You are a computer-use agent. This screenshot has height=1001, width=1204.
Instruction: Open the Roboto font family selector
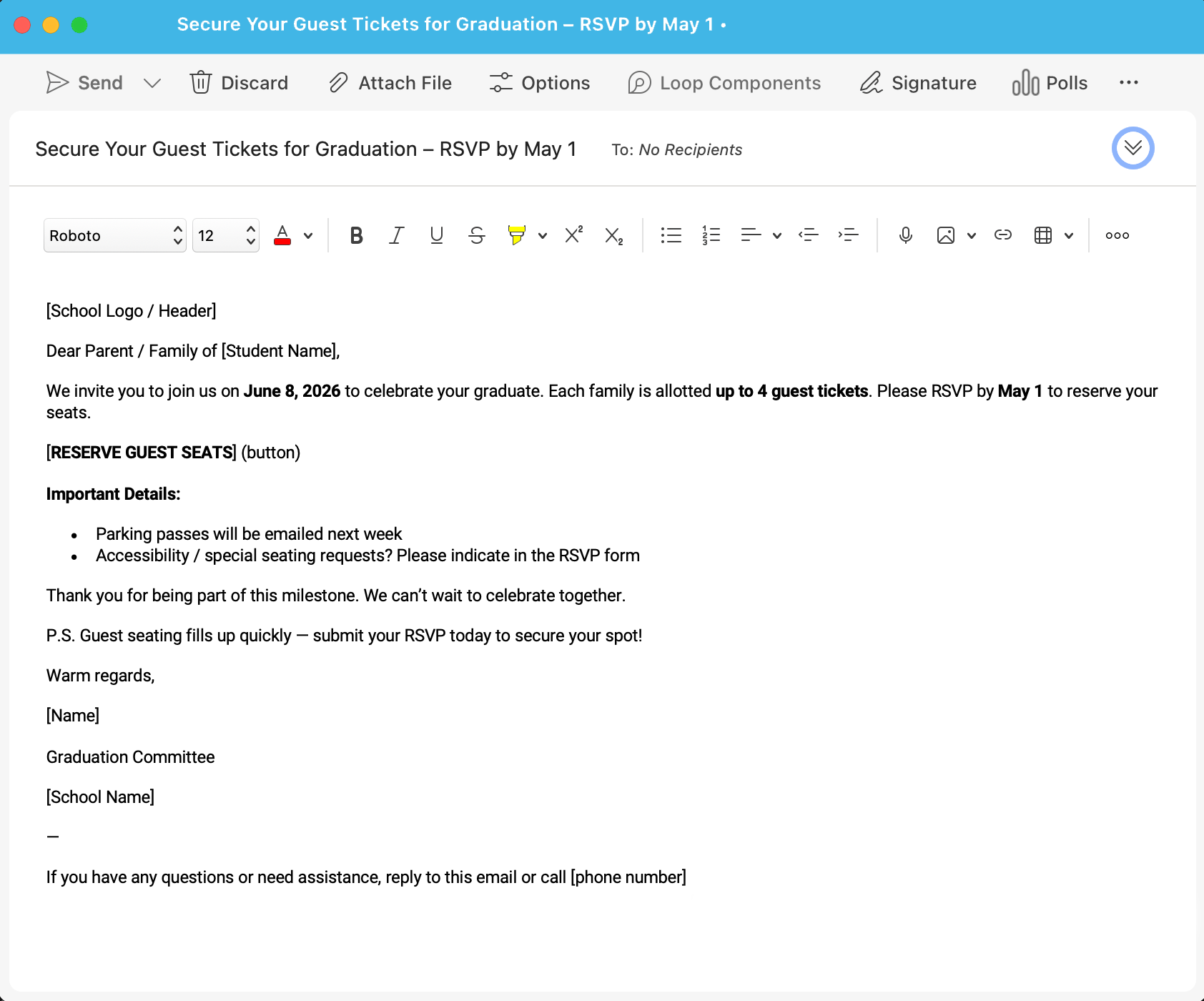tap(115, 235)
